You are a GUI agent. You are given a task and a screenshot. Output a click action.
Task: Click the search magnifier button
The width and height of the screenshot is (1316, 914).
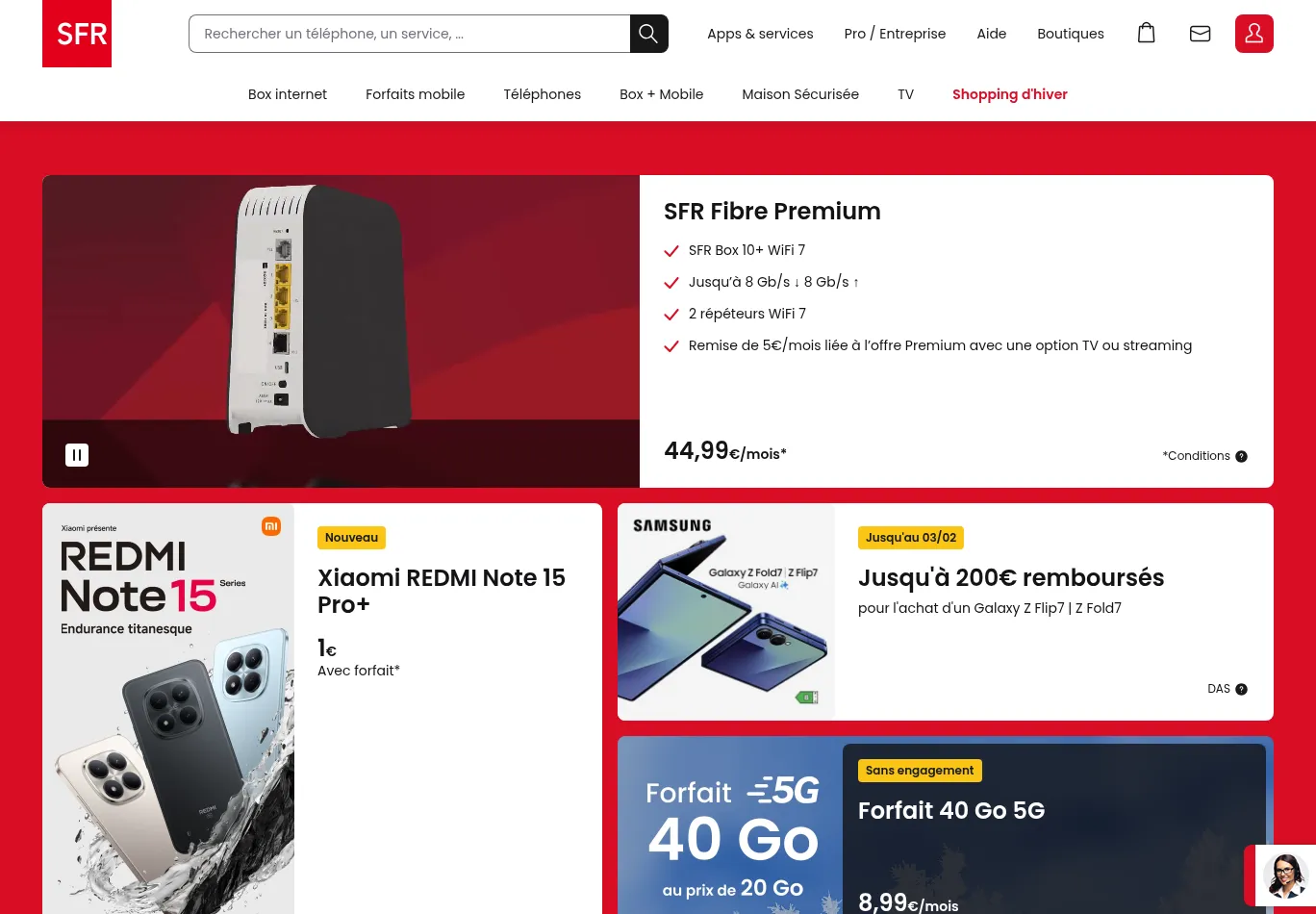(x=649, y=34)
